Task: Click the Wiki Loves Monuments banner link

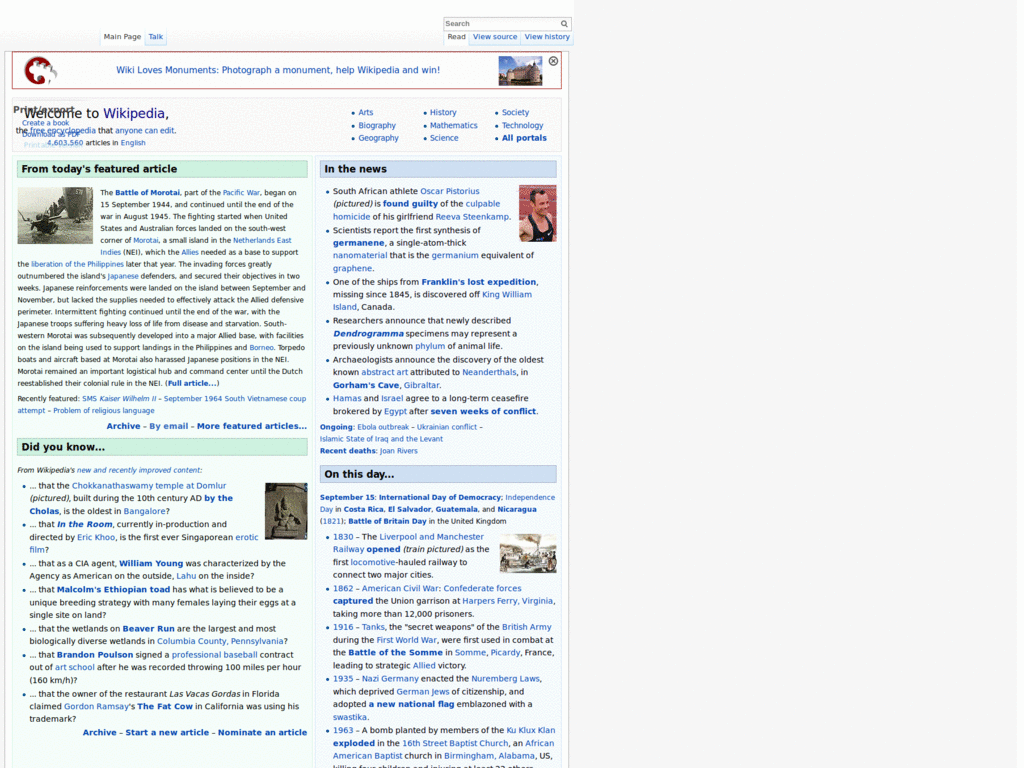Action: pos(278,70)
